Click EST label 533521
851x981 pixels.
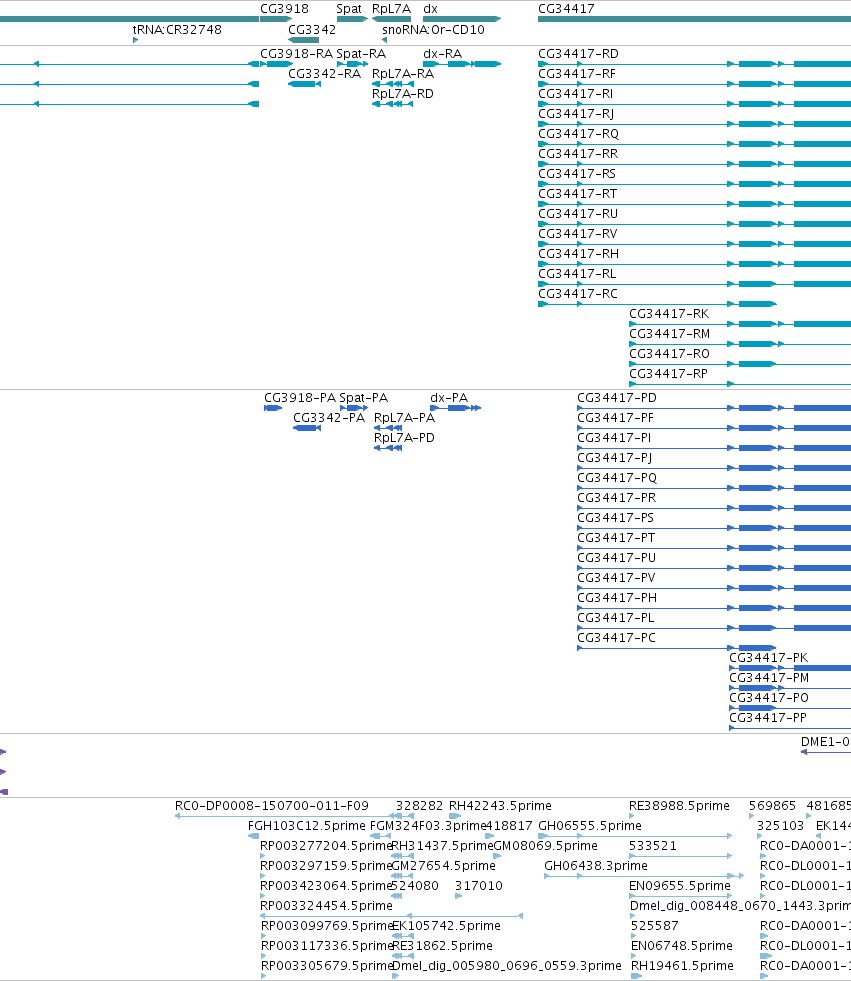[x=653, y=846]
